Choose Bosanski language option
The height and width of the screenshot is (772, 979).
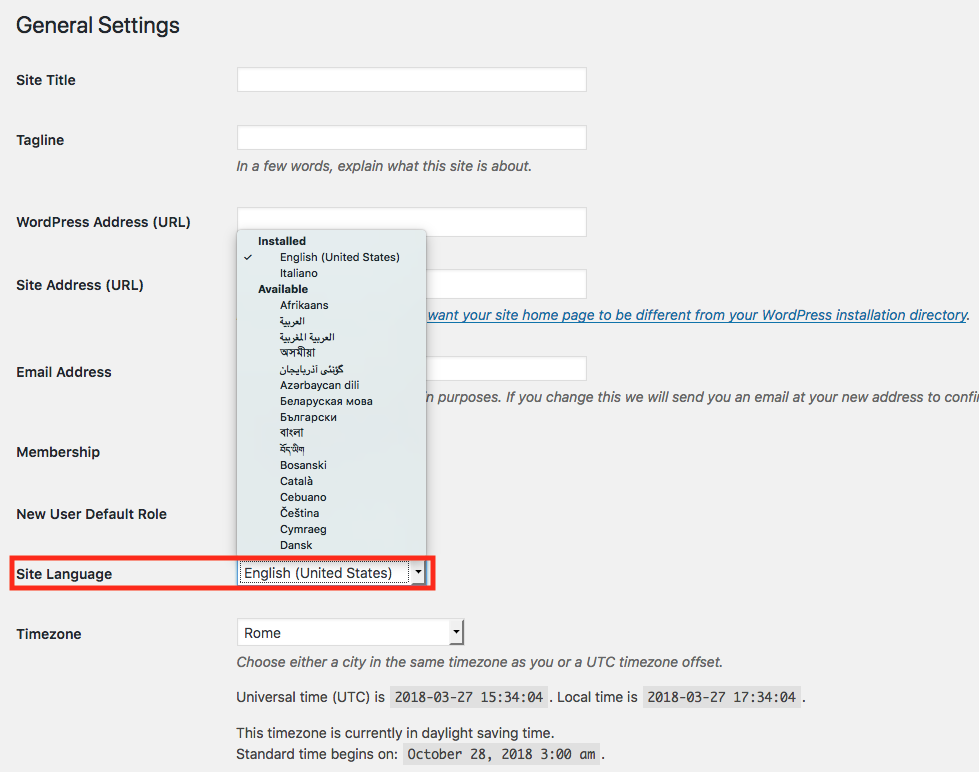pyautogui.click(x=303, y=465)
